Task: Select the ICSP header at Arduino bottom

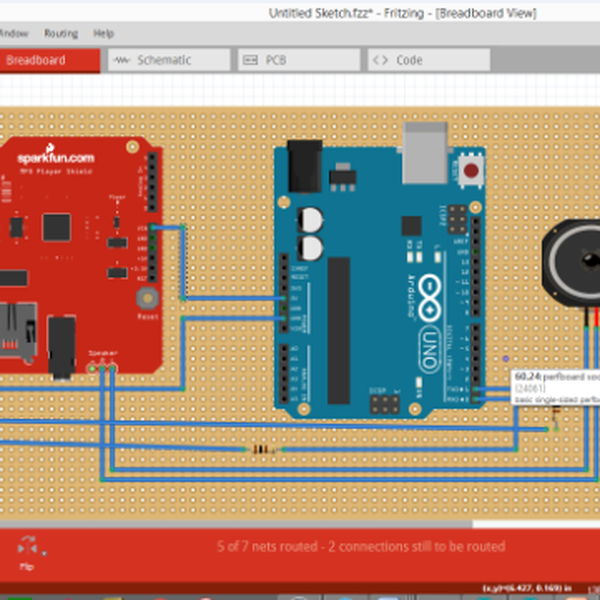Action: pos(385,404)
